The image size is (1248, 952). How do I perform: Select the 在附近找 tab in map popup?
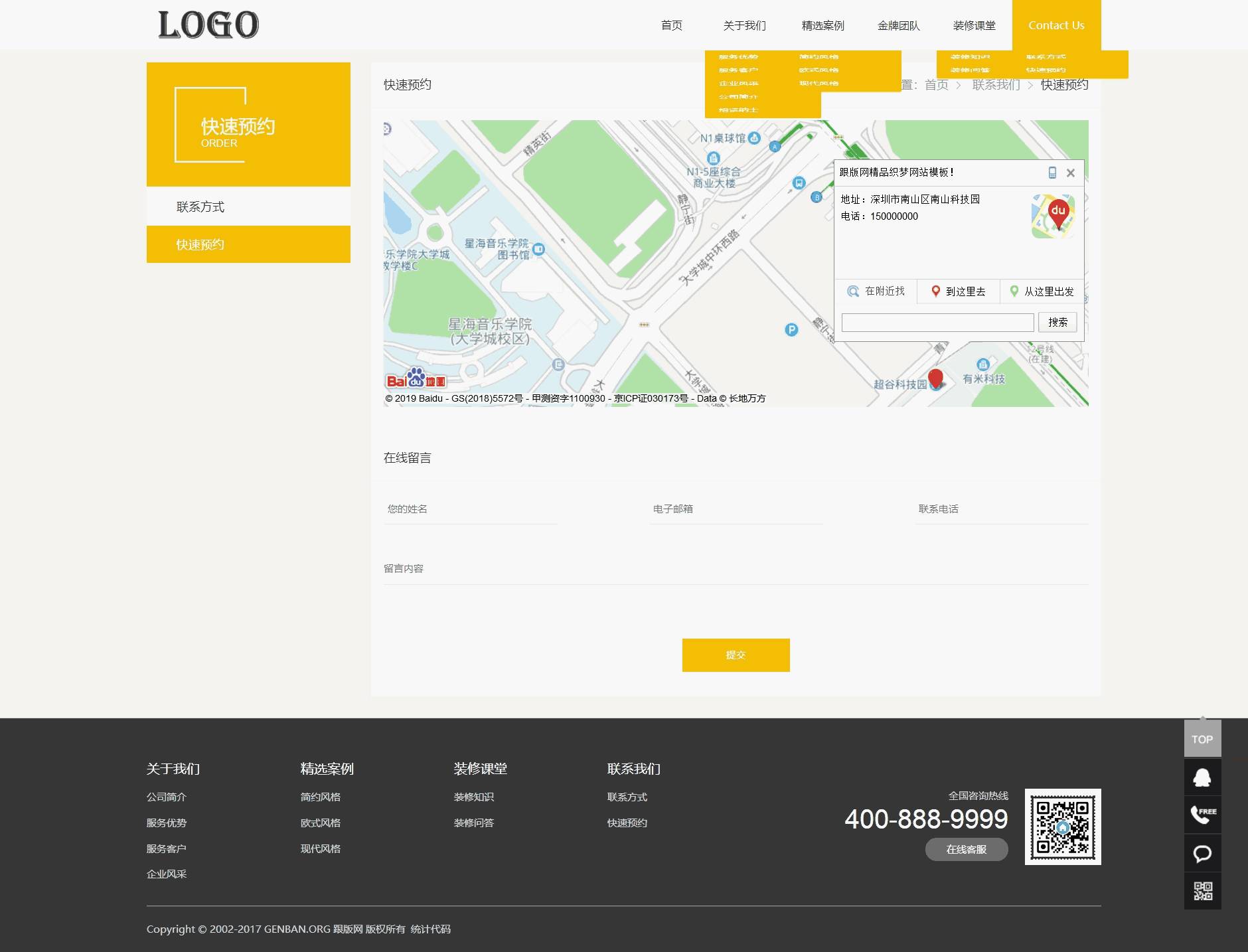coord(876,291)
